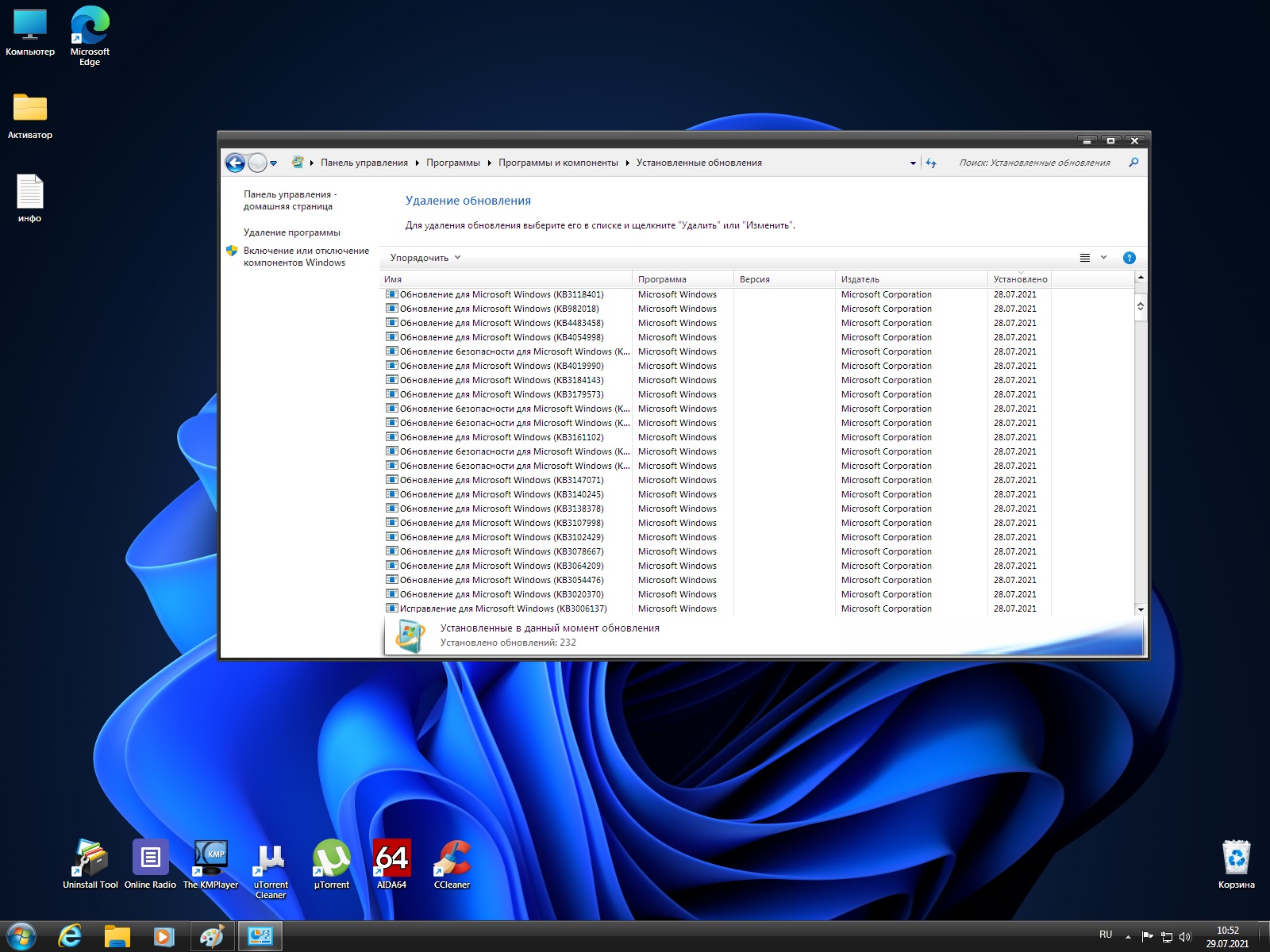Change view using the view icon
The height and width of the screenshot is (952, 1270).
(1085, 258)
